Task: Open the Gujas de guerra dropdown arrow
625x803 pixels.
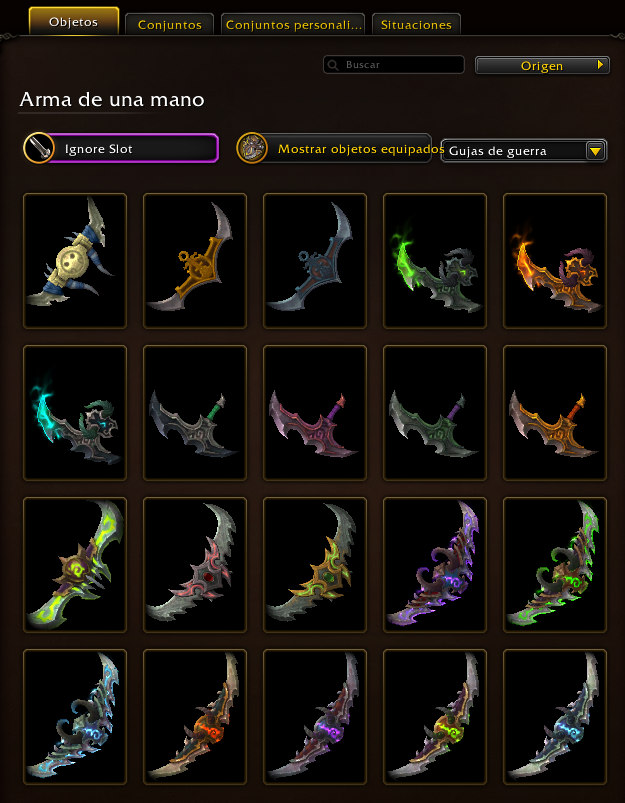Action: coord(595,151)
